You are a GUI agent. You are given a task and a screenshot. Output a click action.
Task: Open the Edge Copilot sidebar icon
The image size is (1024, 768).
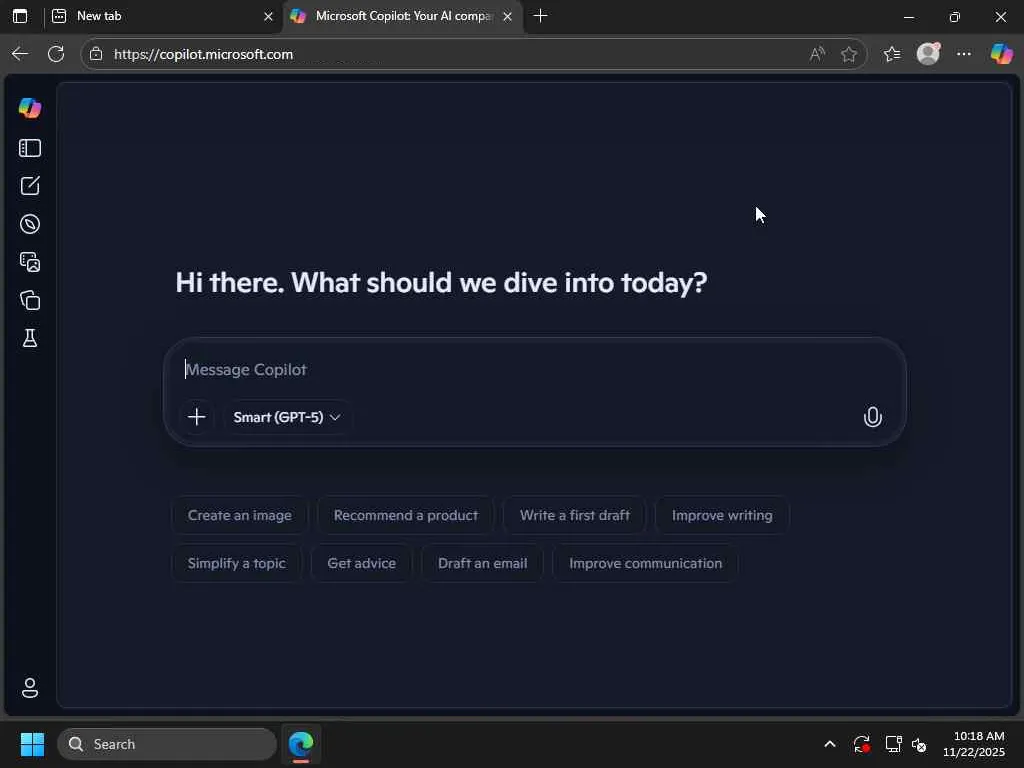coord(1001,54)
